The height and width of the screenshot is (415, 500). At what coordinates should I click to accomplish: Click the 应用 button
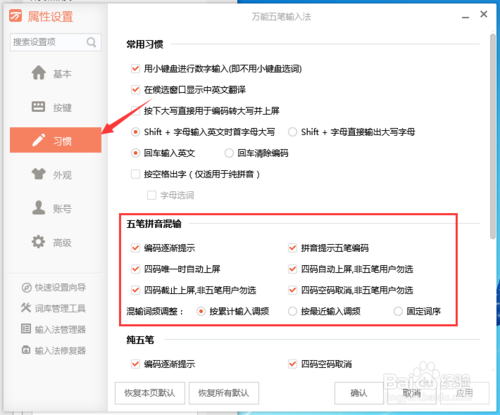[465, 393]
